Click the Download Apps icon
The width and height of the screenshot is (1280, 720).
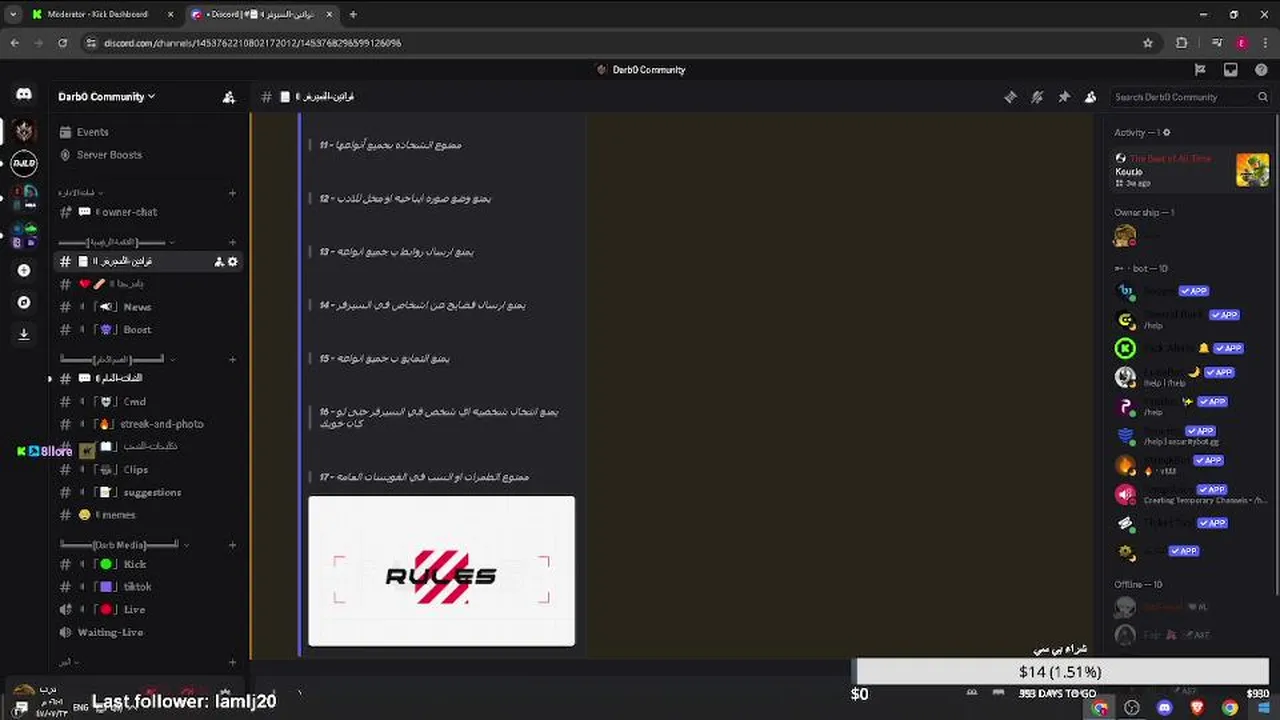click(24, 335)
